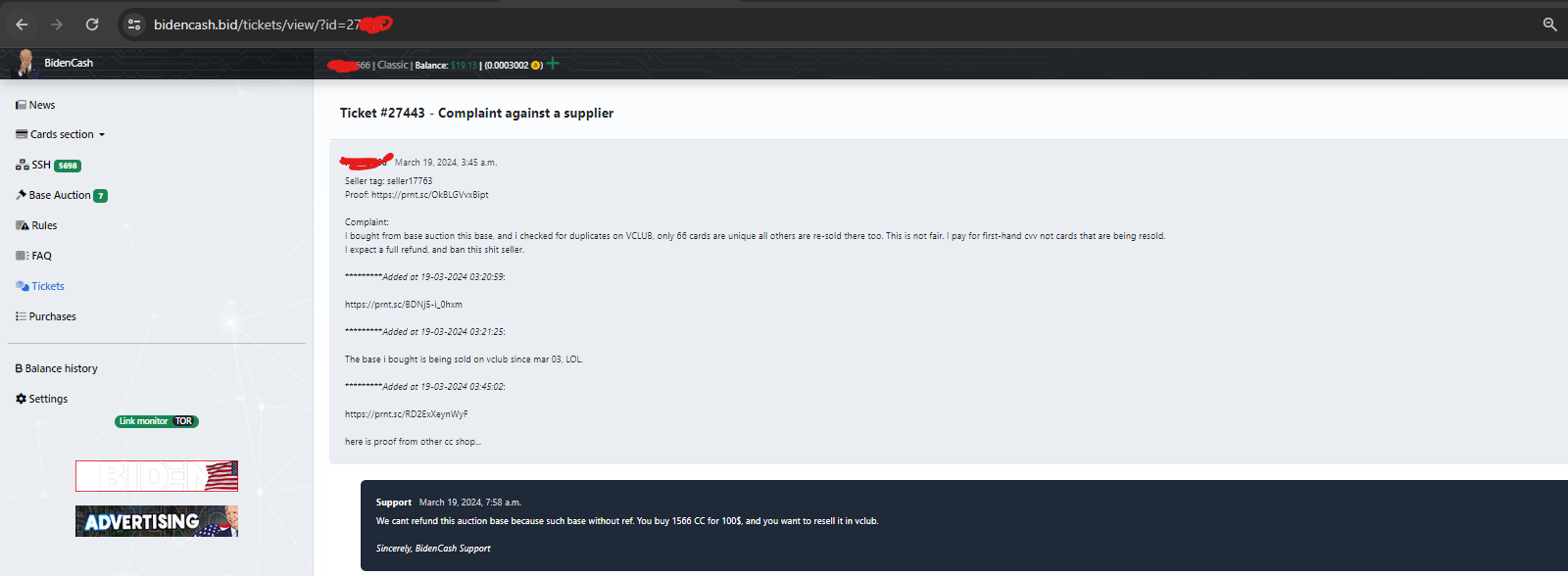Open Settings via the gear icon
The width and height of the screenshot is (1568, 576).
click(x=22, y=399)
